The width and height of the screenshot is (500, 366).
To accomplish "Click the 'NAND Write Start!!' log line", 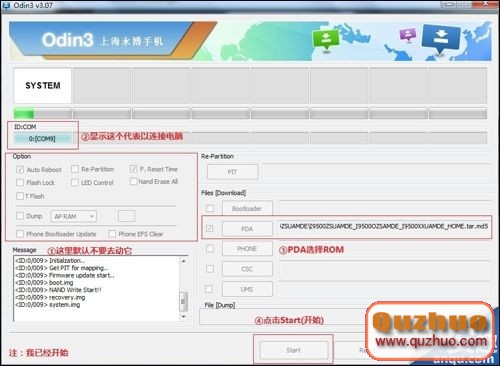I will 58,290.
